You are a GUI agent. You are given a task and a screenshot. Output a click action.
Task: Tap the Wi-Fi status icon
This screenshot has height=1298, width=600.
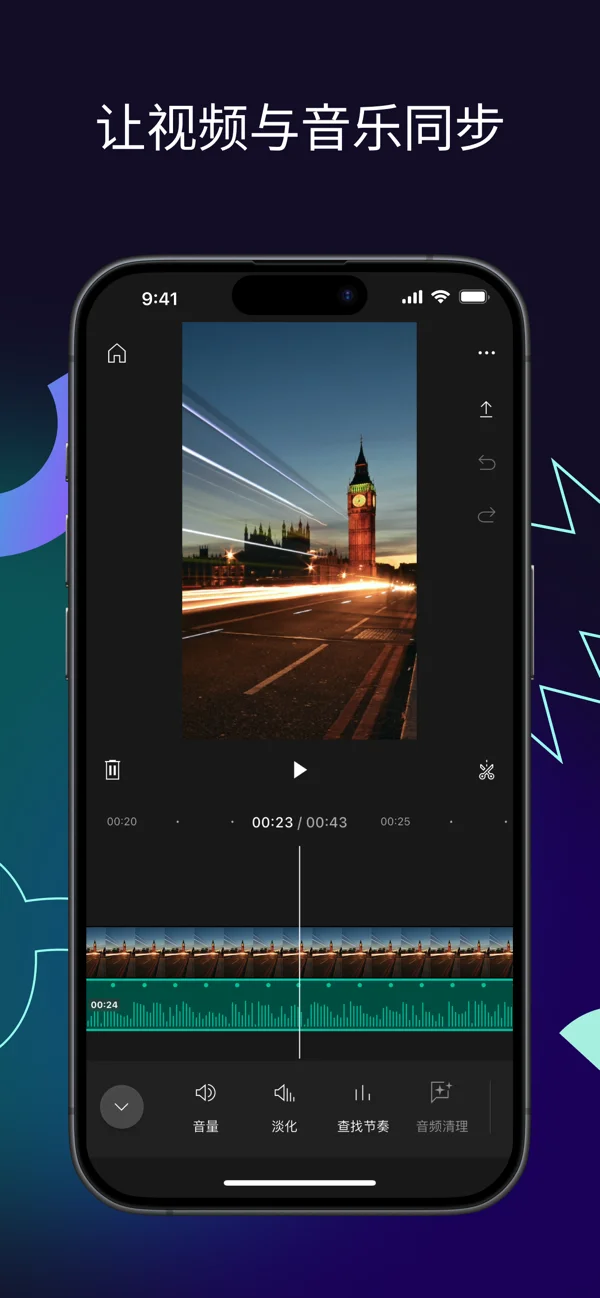pyautogui.click(x=440, y=297)
